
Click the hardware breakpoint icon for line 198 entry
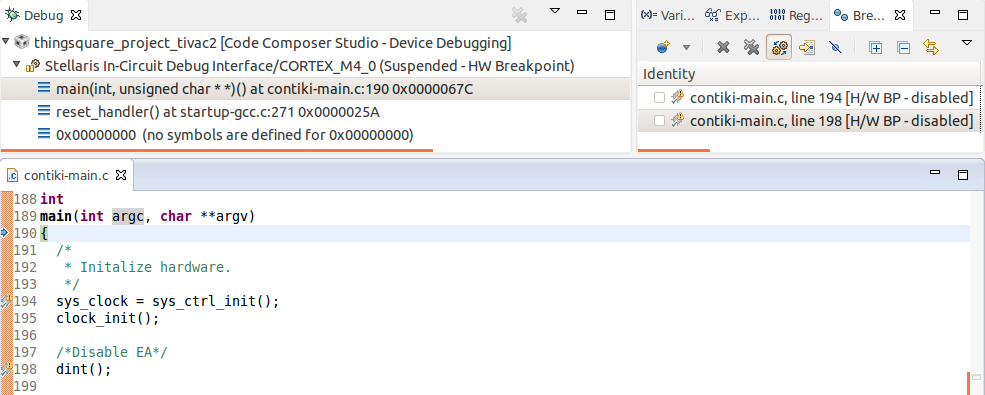(x=677, y=121)
